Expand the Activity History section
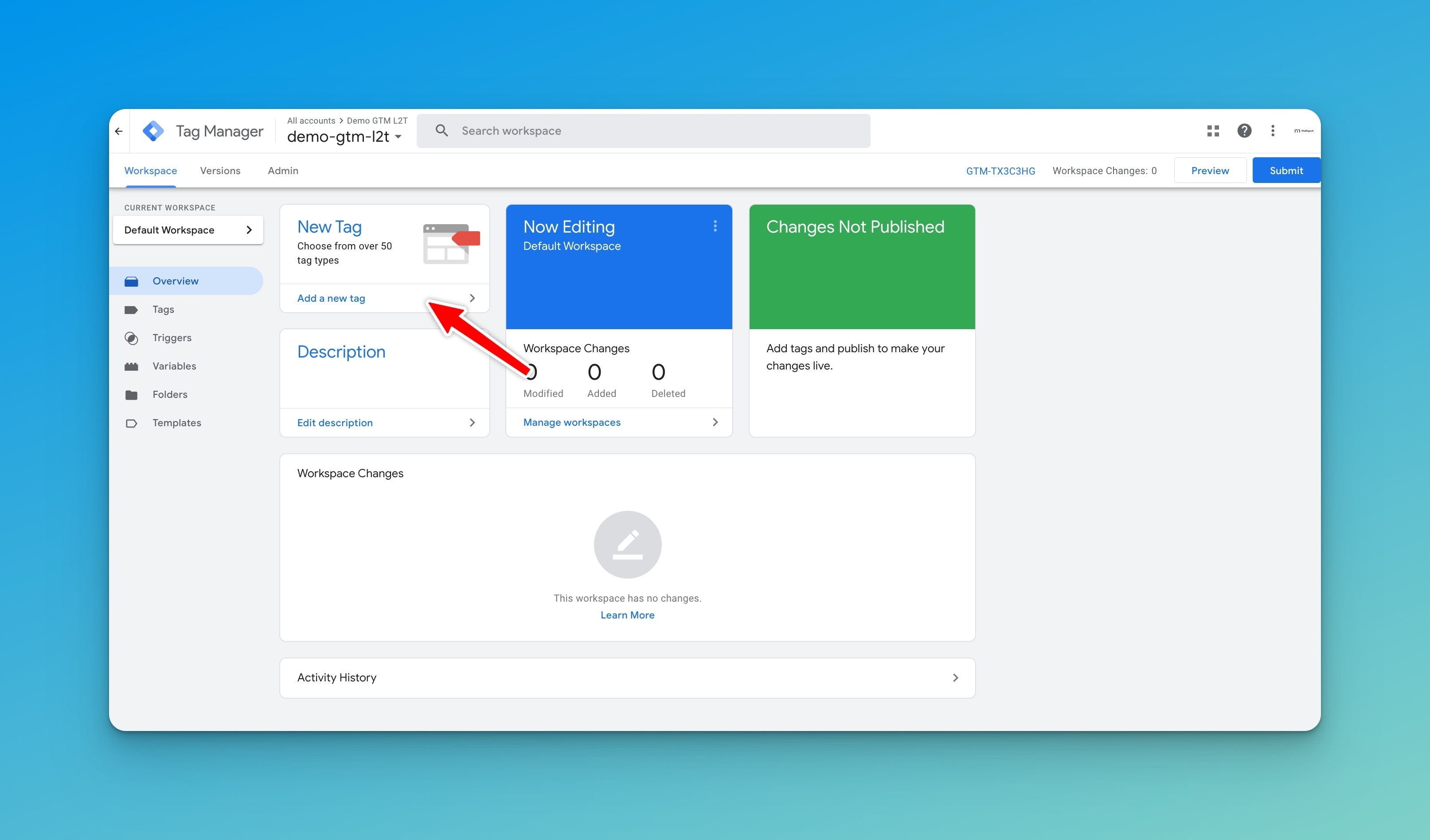 pyautogui.click(x=956, y=677)
